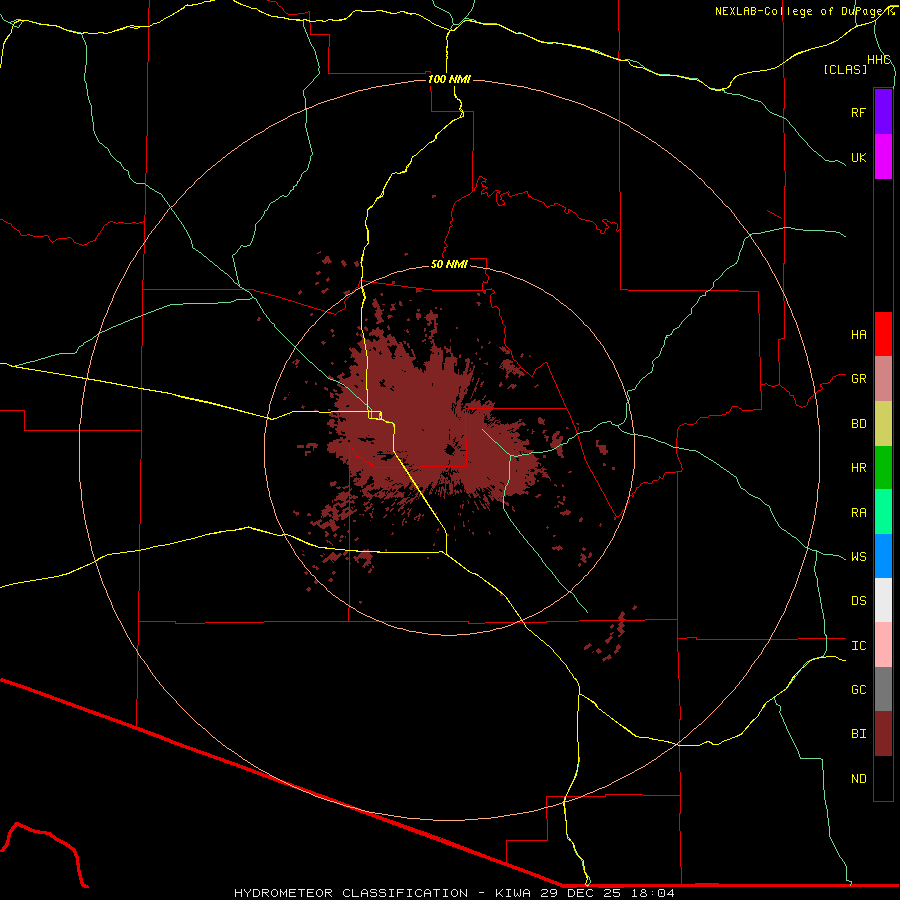Click the ND legend label
This screenshot has height=900, width=900.
[x=858, y=778]
